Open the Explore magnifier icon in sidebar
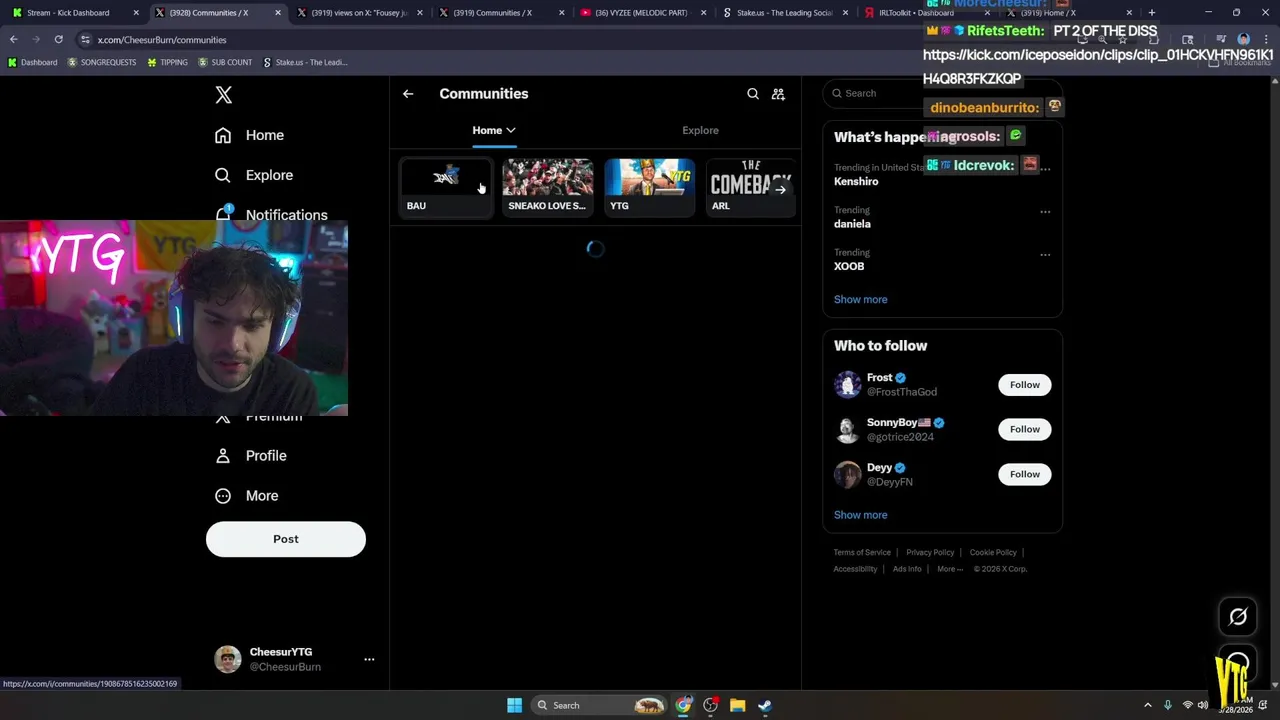The image size is (1280, 720). coord(223,175)
